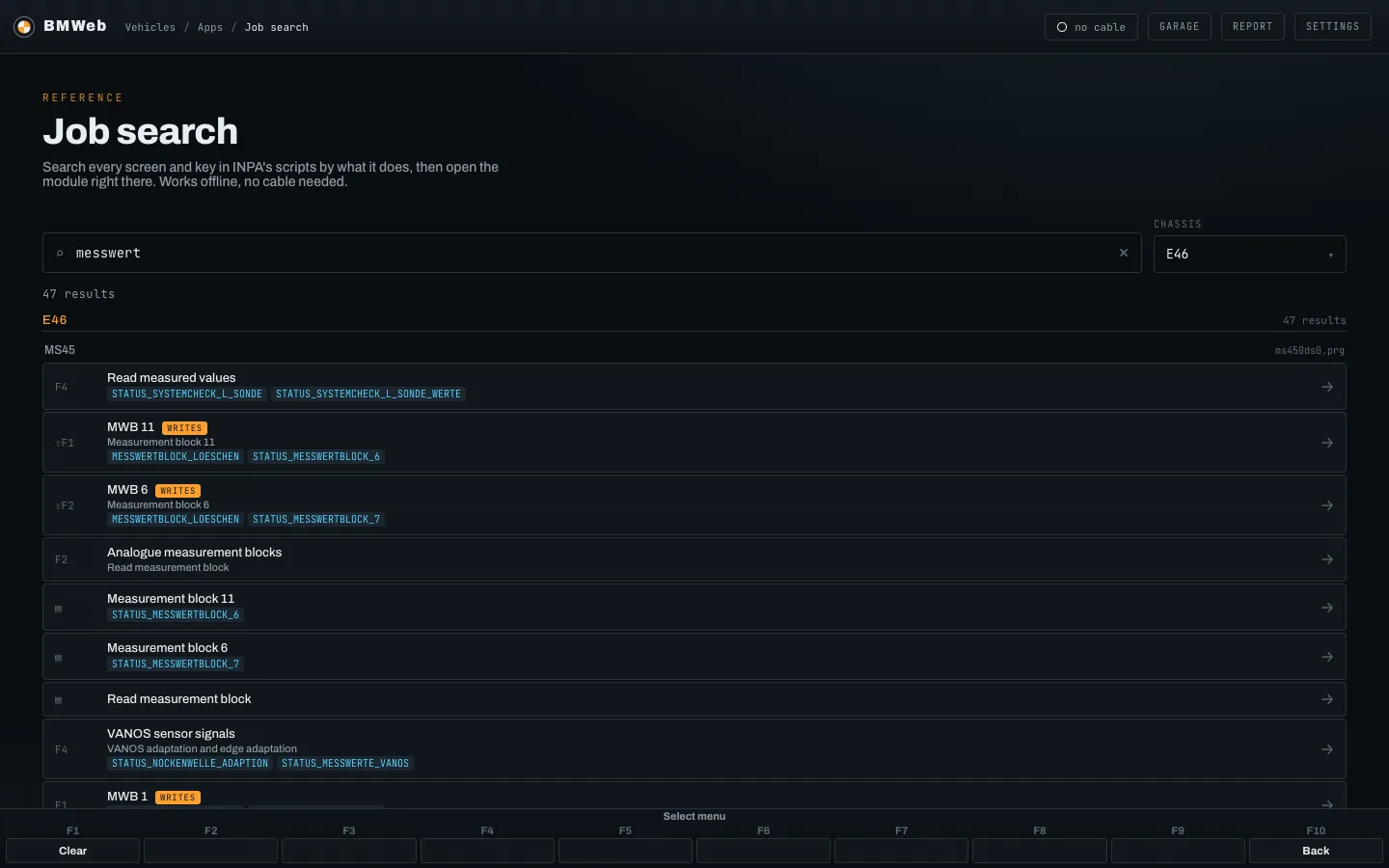
Task: Open the MWB 6 row arrow
Action: pos(1327,505)
